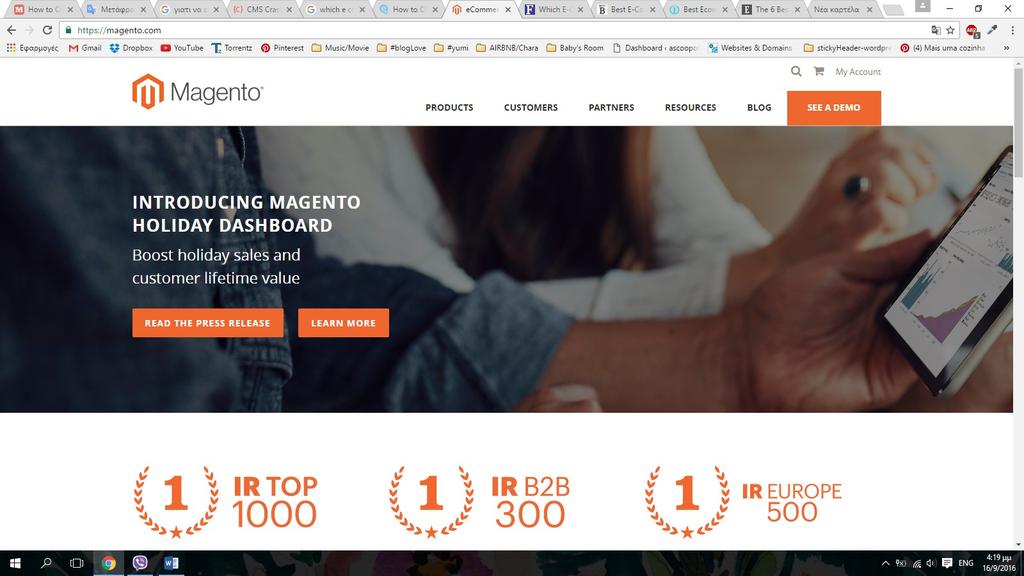Open the site search magnifier icon
Image resolution: width=1024 pixels, height=576 pixels.
coord(795,71)
